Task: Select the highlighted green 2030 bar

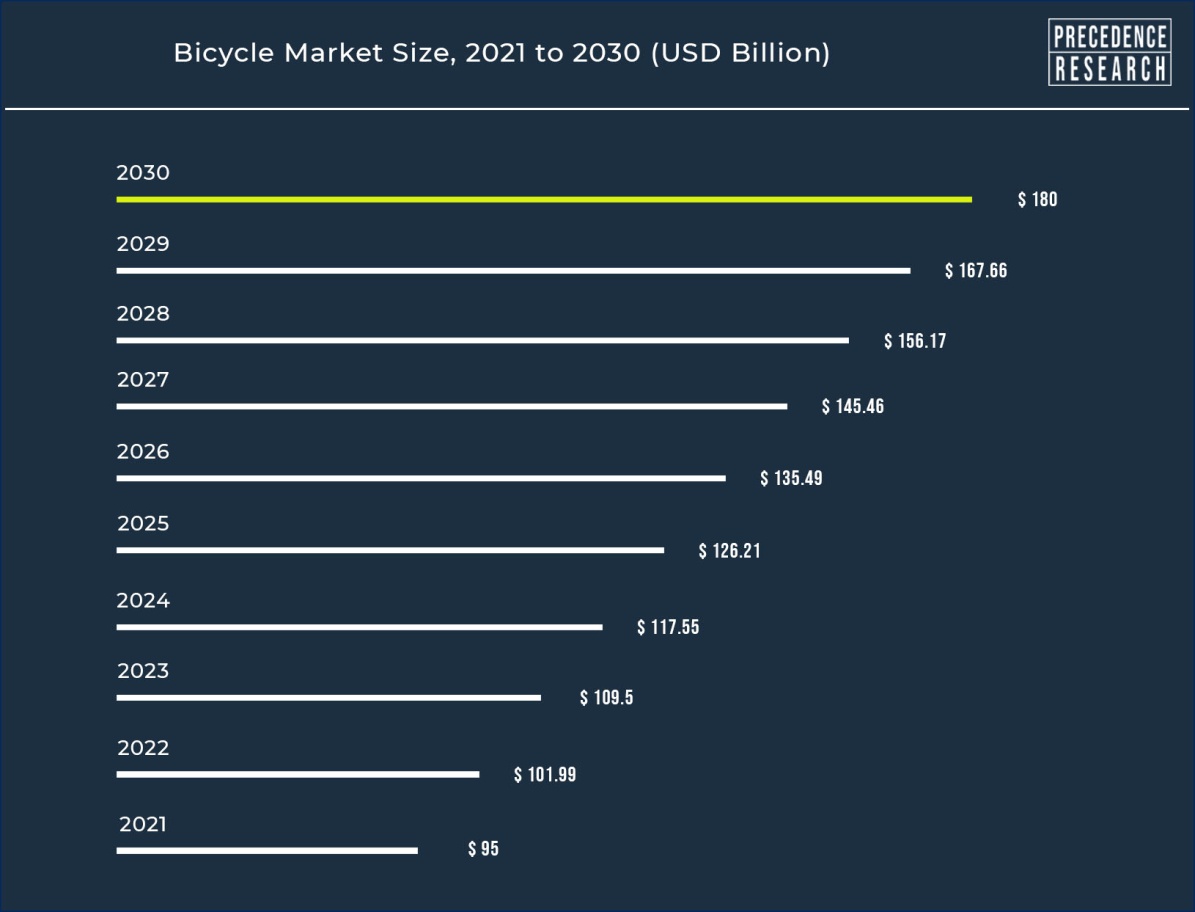Action: click(x=543, y=200)
